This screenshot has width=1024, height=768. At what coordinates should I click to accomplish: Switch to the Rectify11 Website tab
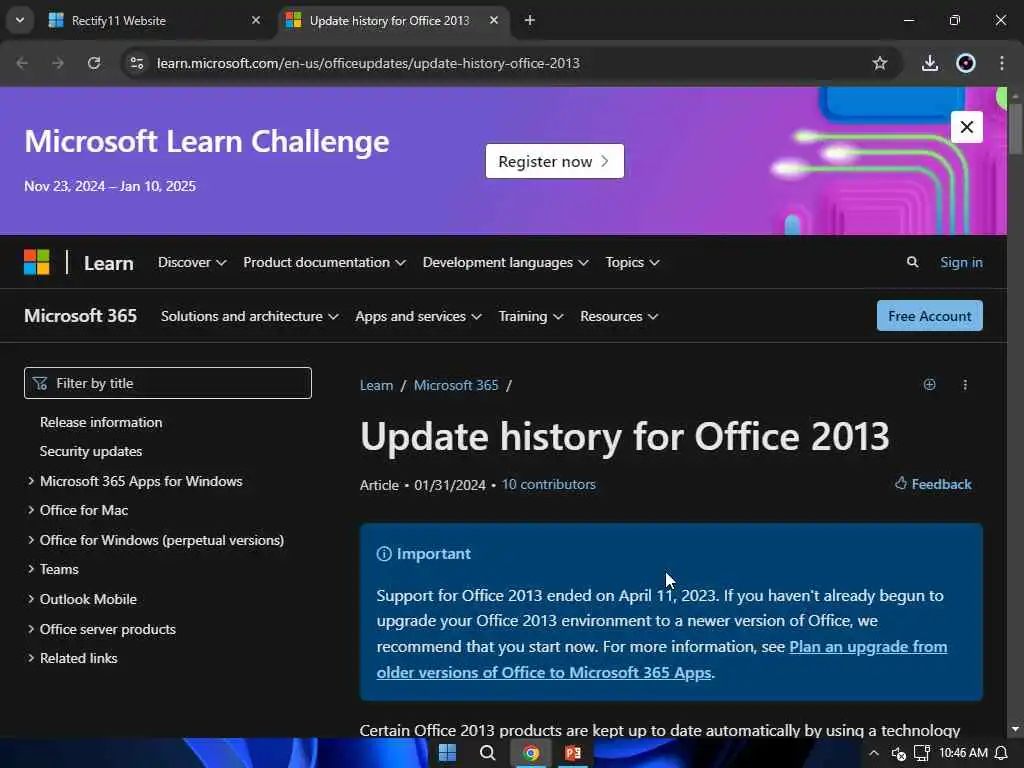coord(155,20)
